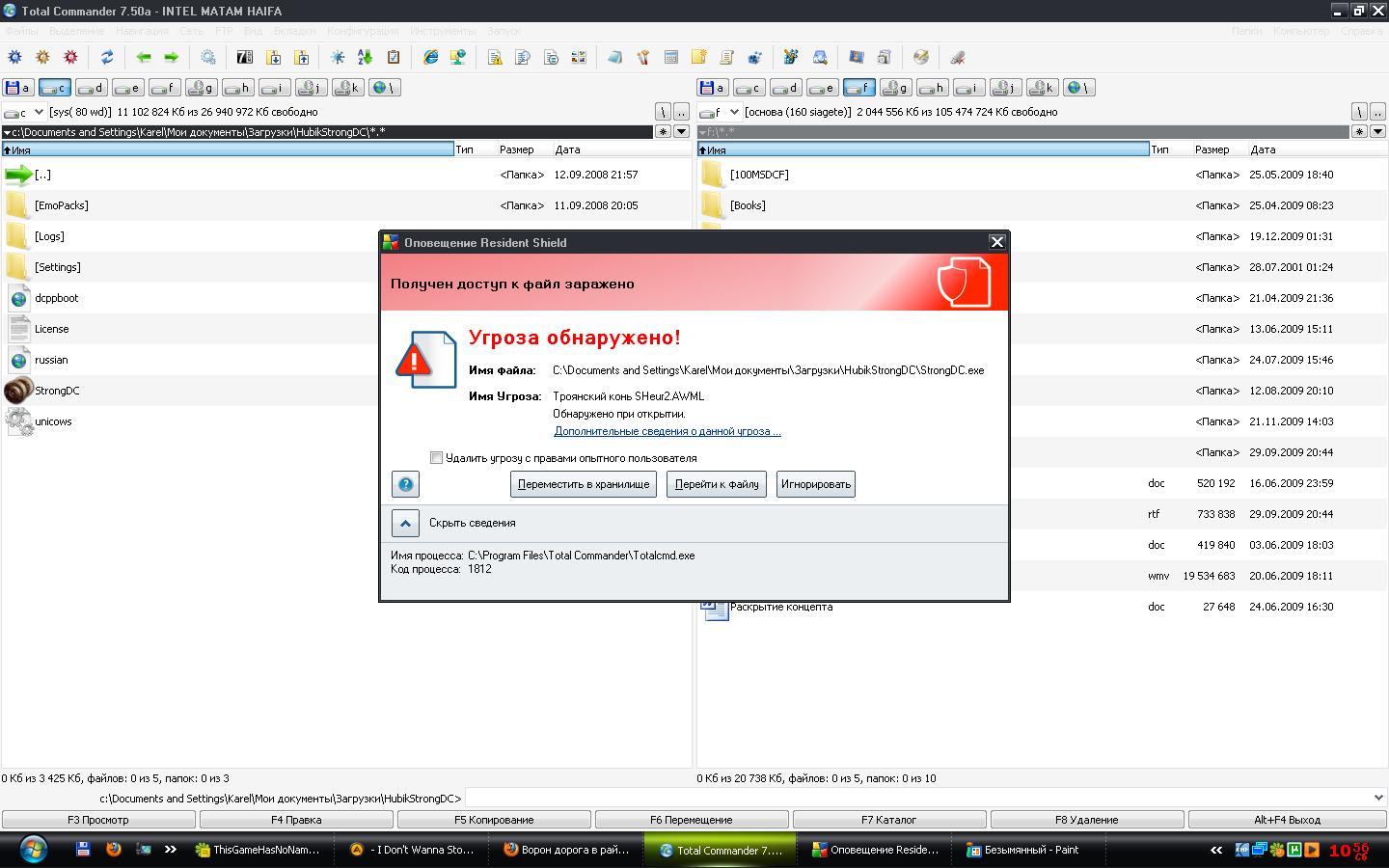The image size is (1389, 868).
Task: Click the command line input field
Action: tap(916, 799)
